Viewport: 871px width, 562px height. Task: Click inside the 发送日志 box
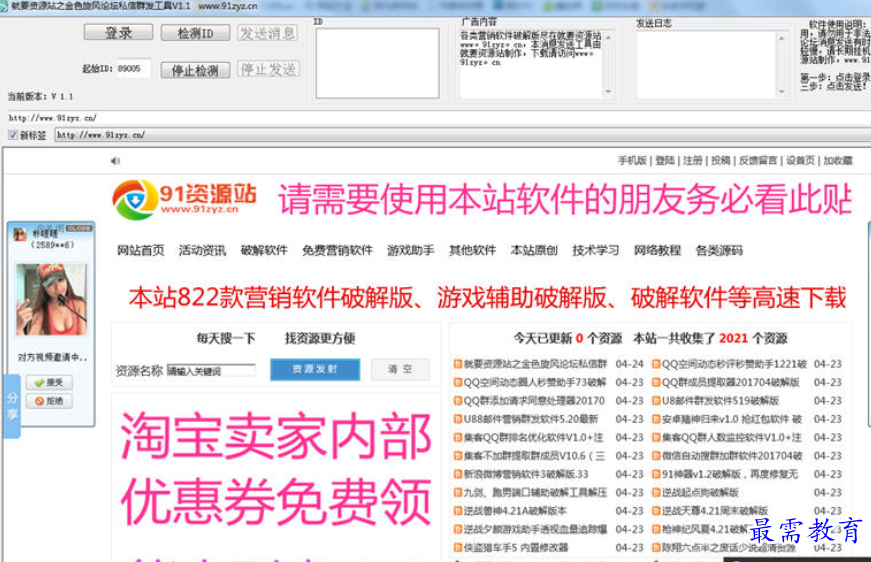[707, 64]
